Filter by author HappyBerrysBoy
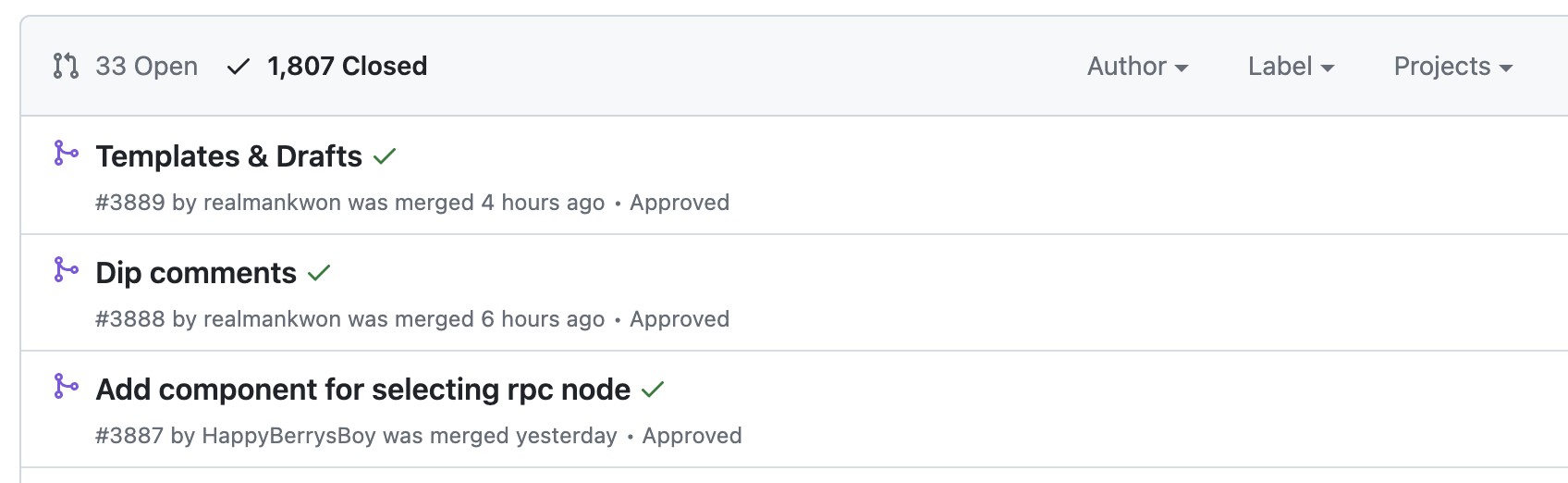 pyautogui.click(x=288, y=436)
